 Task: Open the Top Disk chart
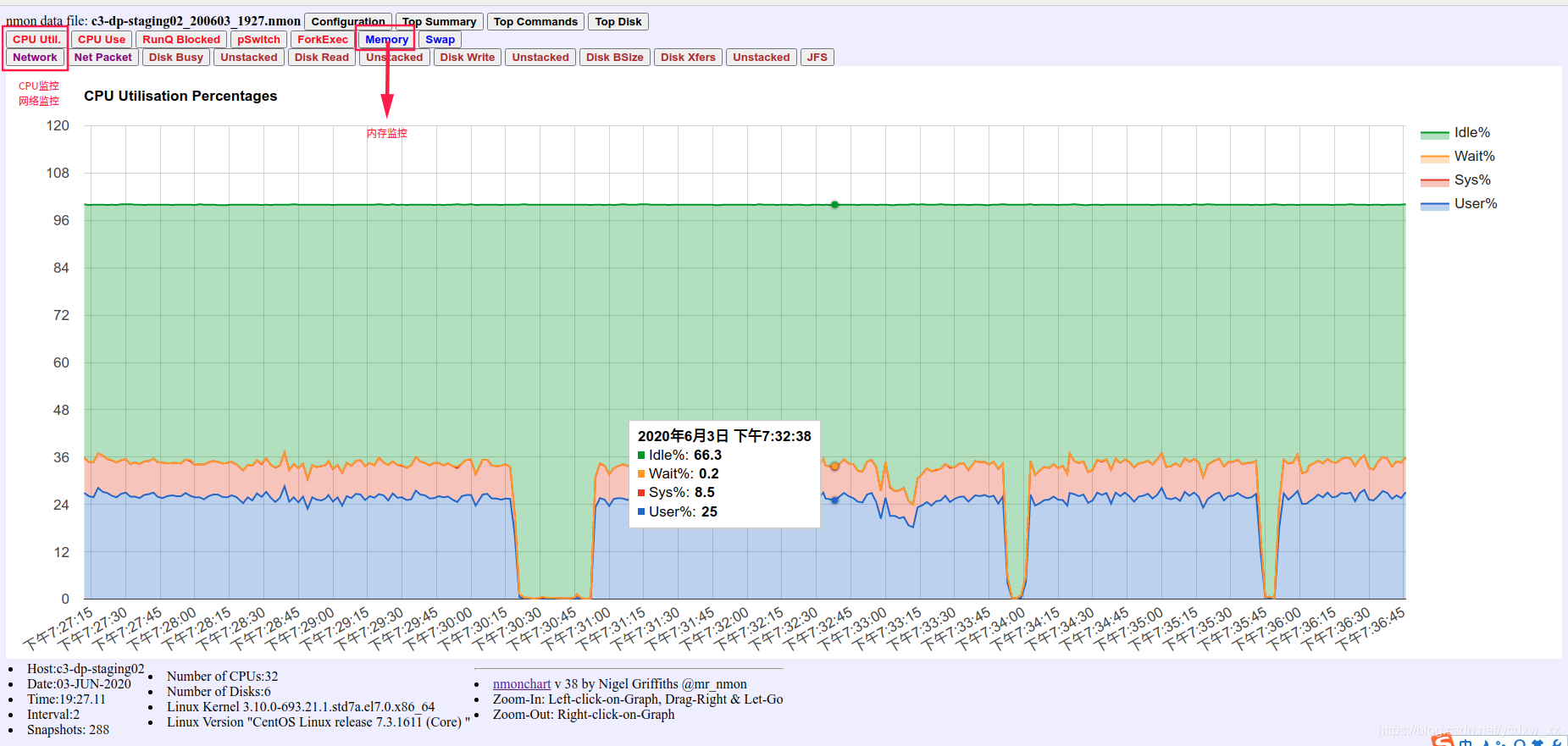(618, 22)
